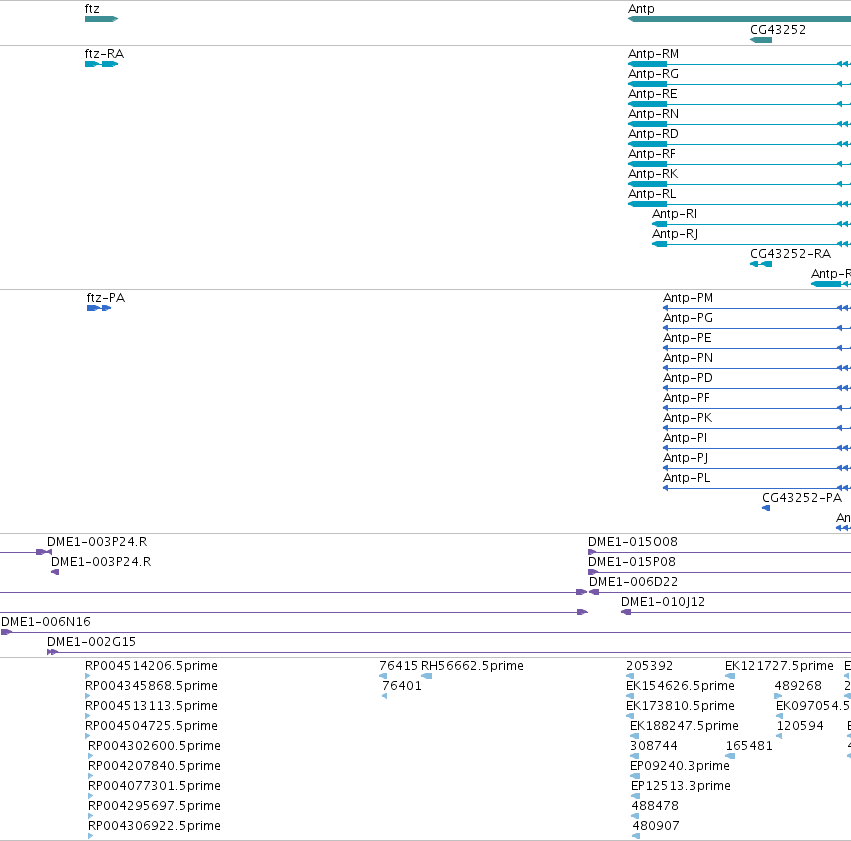The width and height of the screenshot is (851, 841).
Task: Click the Antp-RD transcript label
Action: pos(653,134)
